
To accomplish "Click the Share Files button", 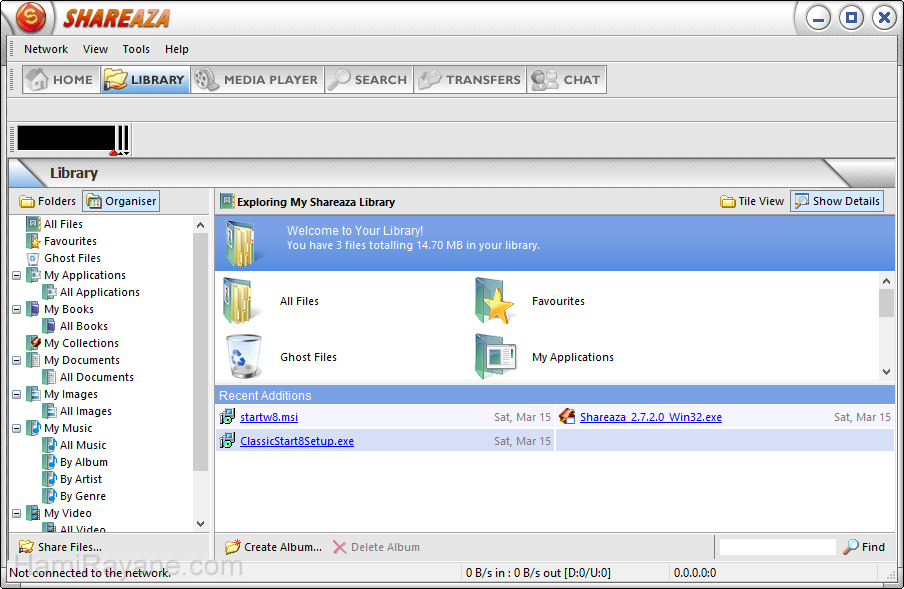I will pos(60,547).
